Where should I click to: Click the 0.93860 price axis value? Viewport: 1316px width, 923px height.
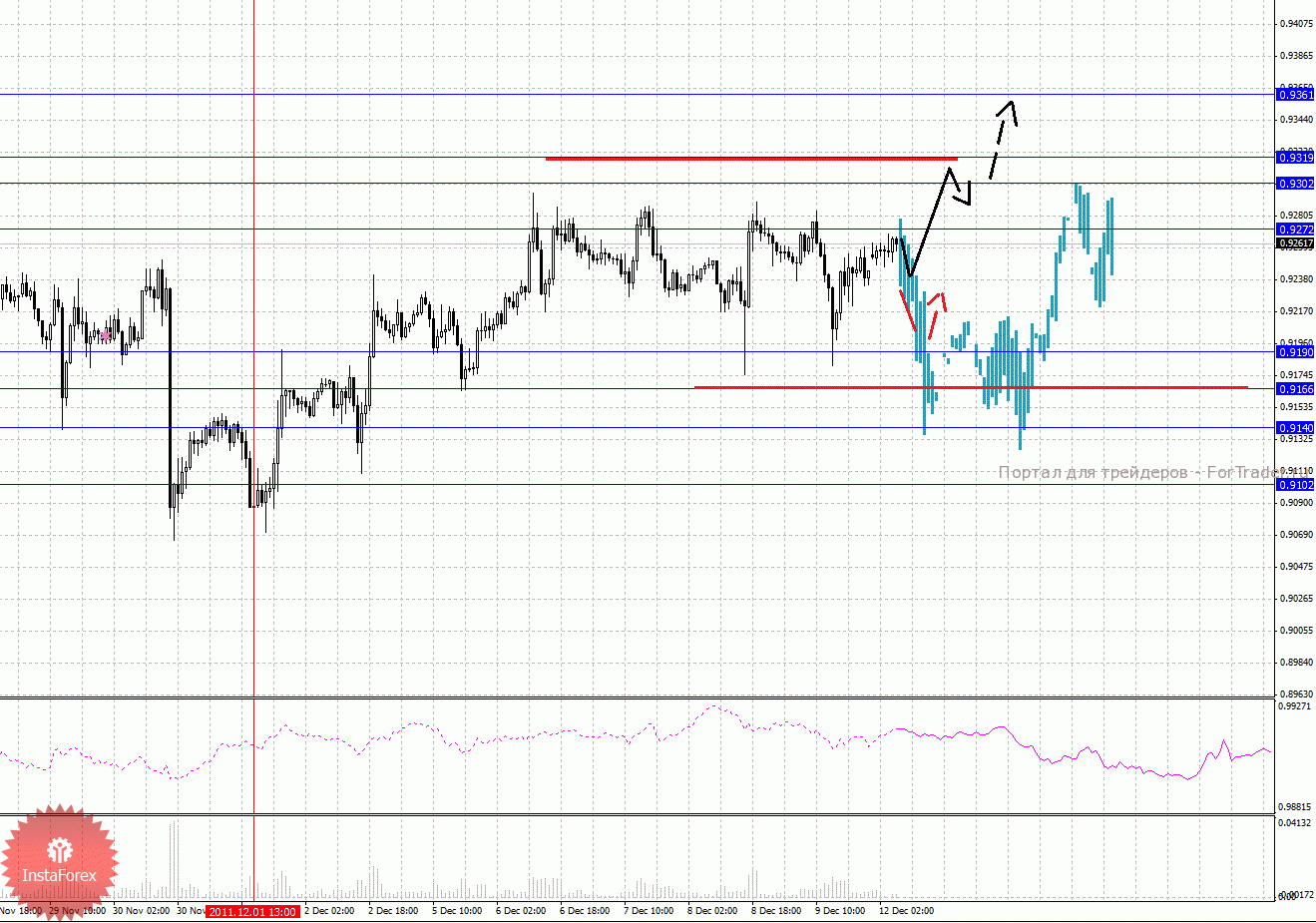coord(1296,56)
